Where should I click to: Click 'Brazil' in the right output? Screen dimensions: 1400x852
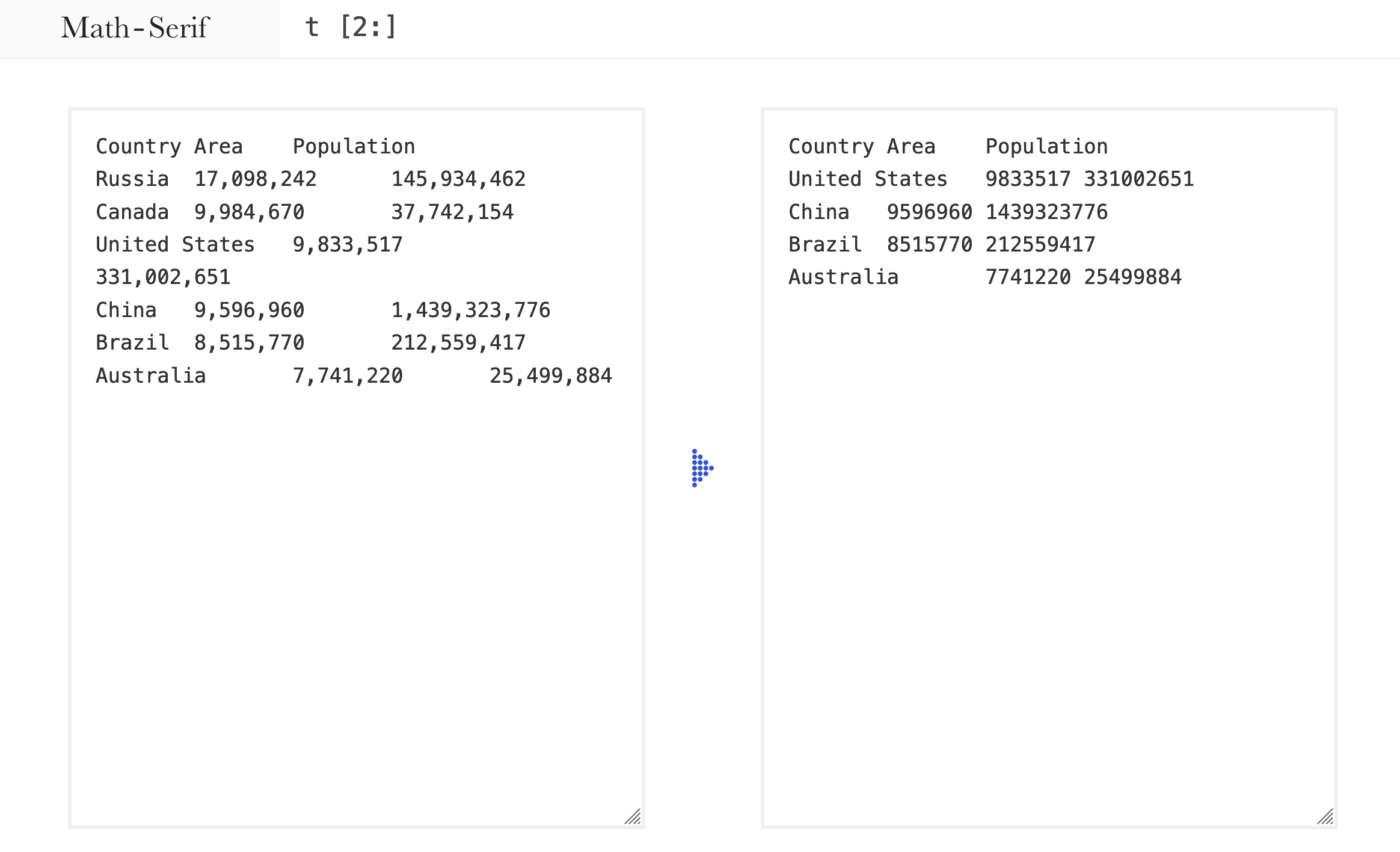(825, 244)
